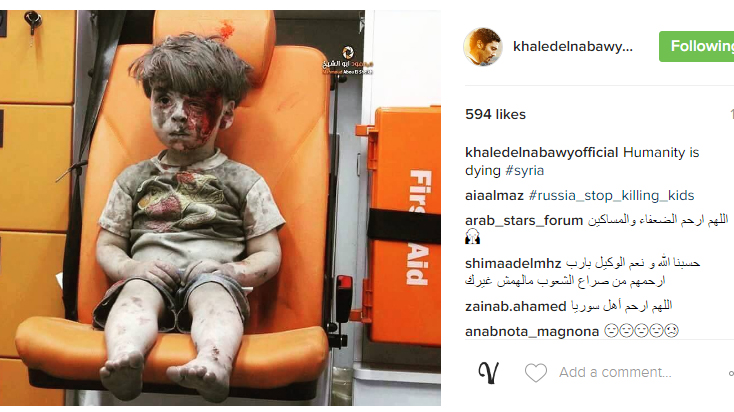Click the photographer watermark logo on photo
Screen dimensions: 734x412
click(348, 52)
